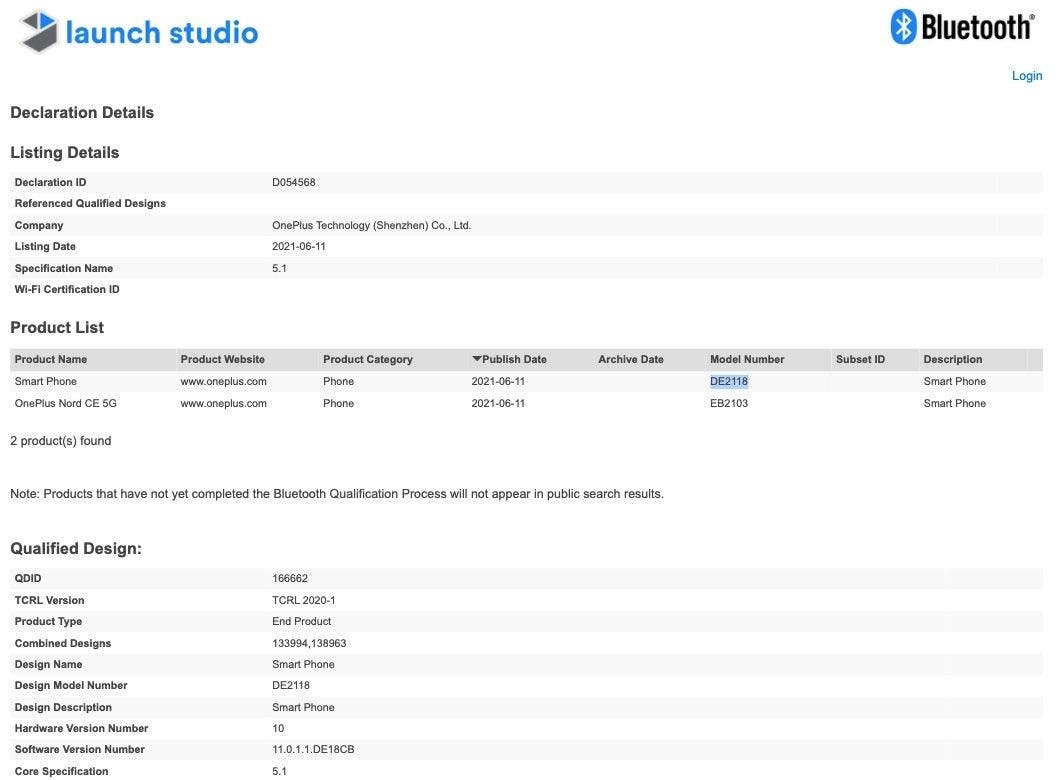1064x780 pixels.
Task: Click the Wi-Fi Certification ID label
Action: coord(67,289)
